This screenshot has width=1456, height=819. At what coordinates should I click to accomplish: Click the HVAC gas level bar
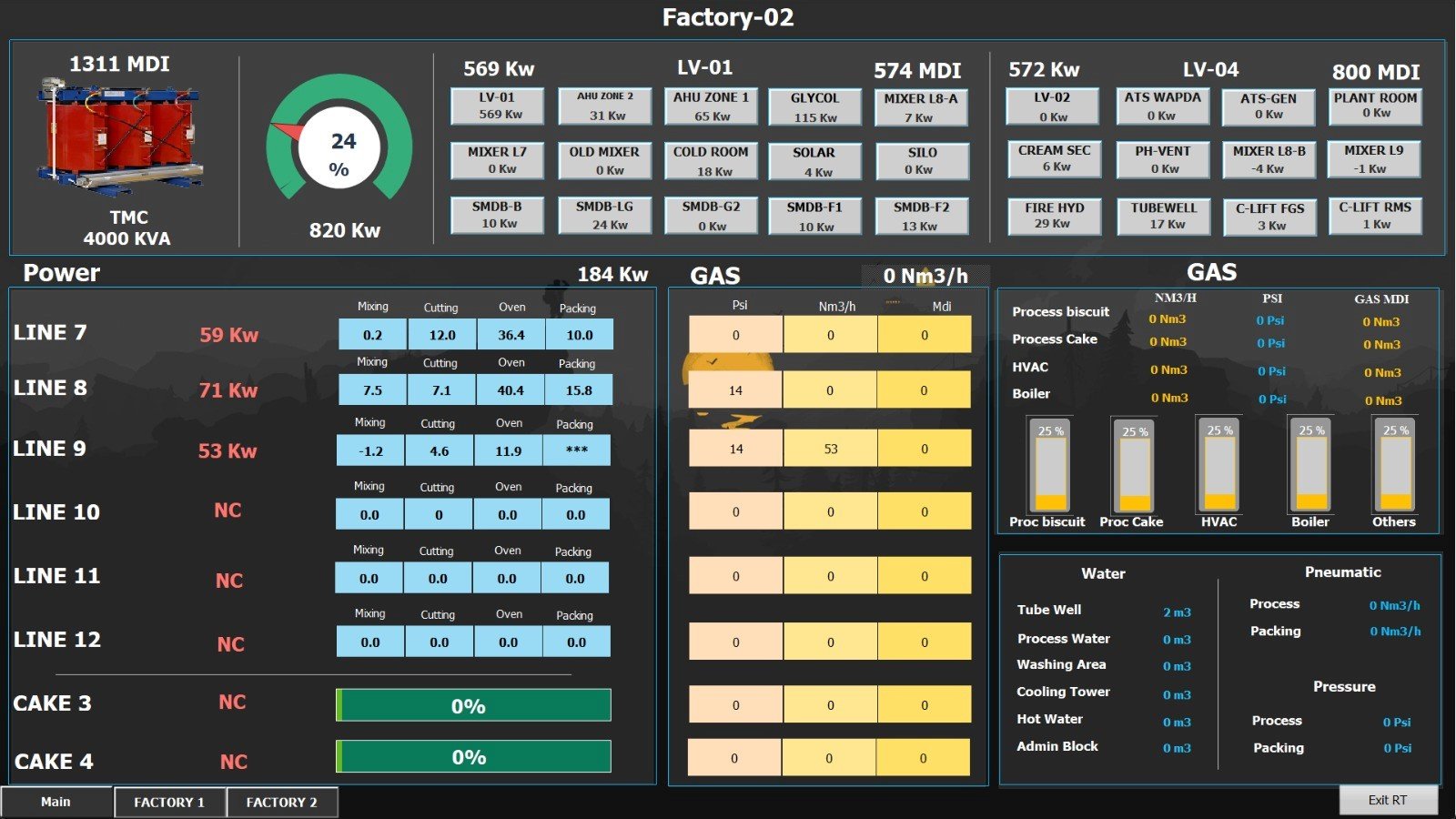pyautogui.click(x=1219, y=465)
